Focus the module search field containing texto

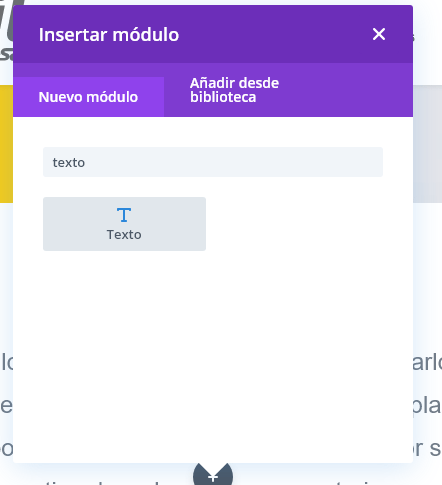(x=213, y=162)
